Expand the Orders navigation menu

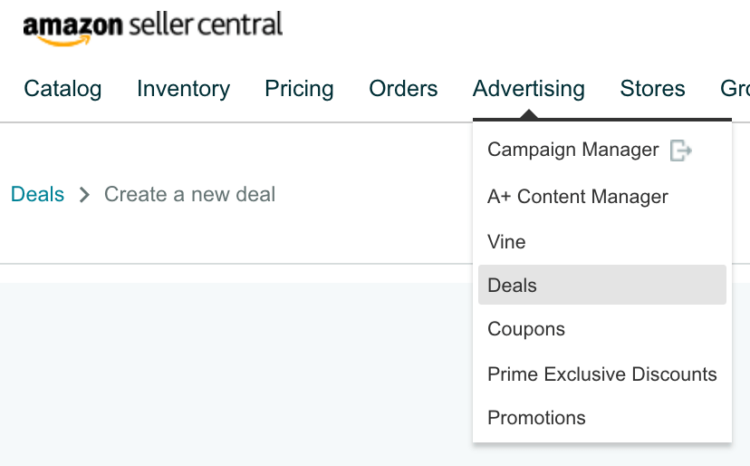coord(403,89)
